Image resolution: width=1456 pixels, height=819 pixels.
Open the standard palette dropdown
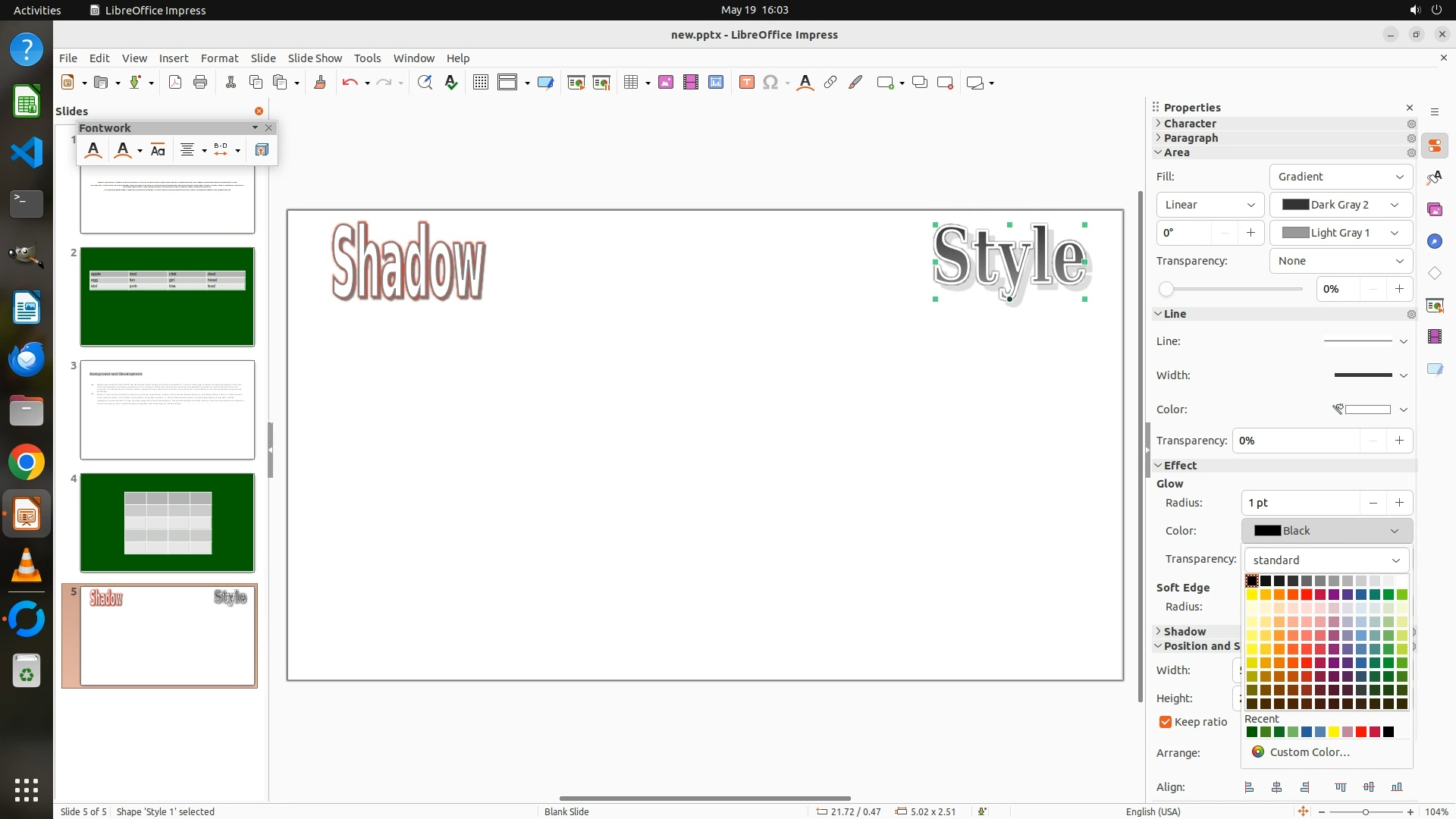(1326, 560)
